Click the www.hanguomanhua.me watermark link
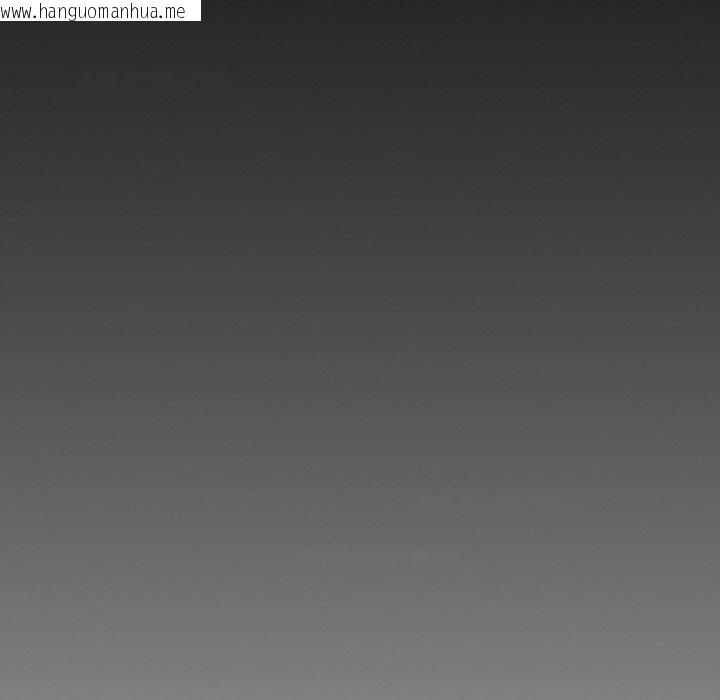The width and height of the screenshot is (720, 700). pyautogui.click(x=93, y=11)
